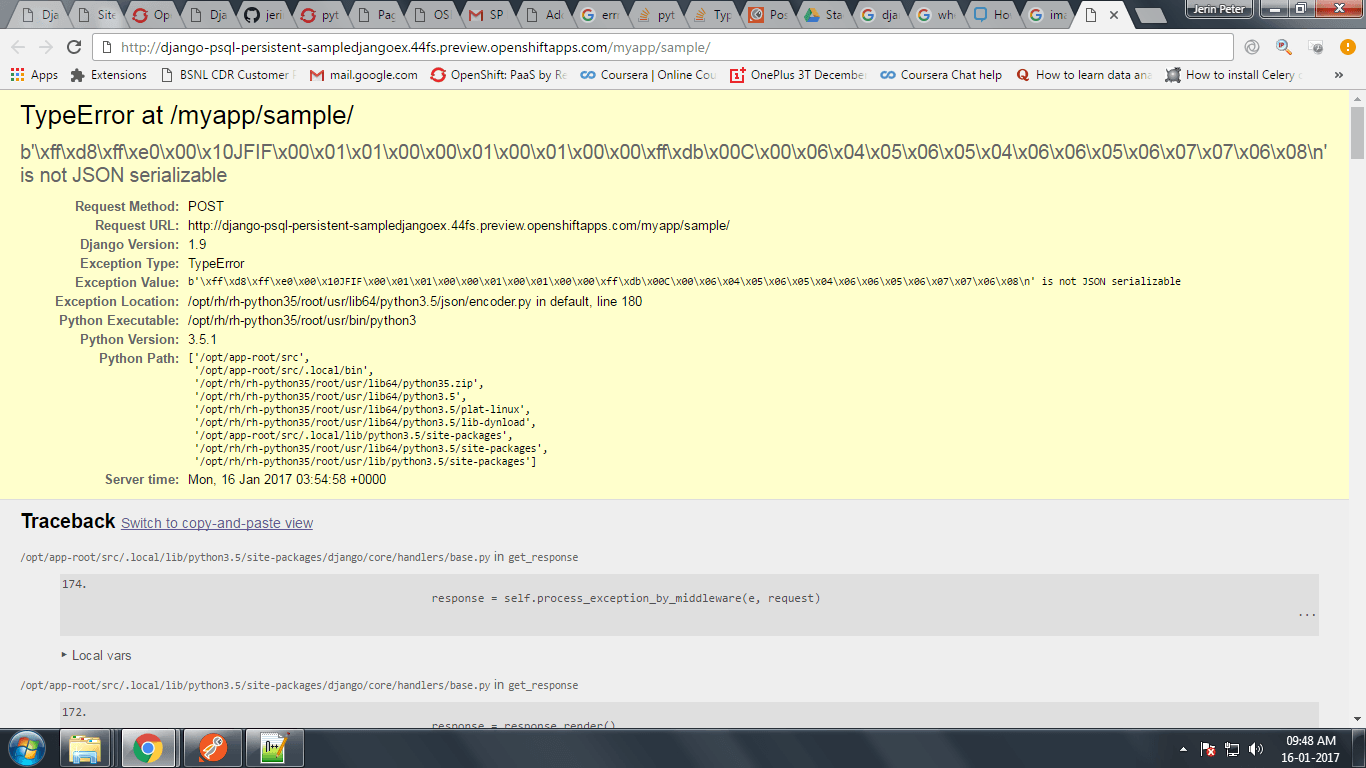Open the mail.google.com bookmark
The image size is (1366, 768).
pyautogui.click(x=364, y=75)
